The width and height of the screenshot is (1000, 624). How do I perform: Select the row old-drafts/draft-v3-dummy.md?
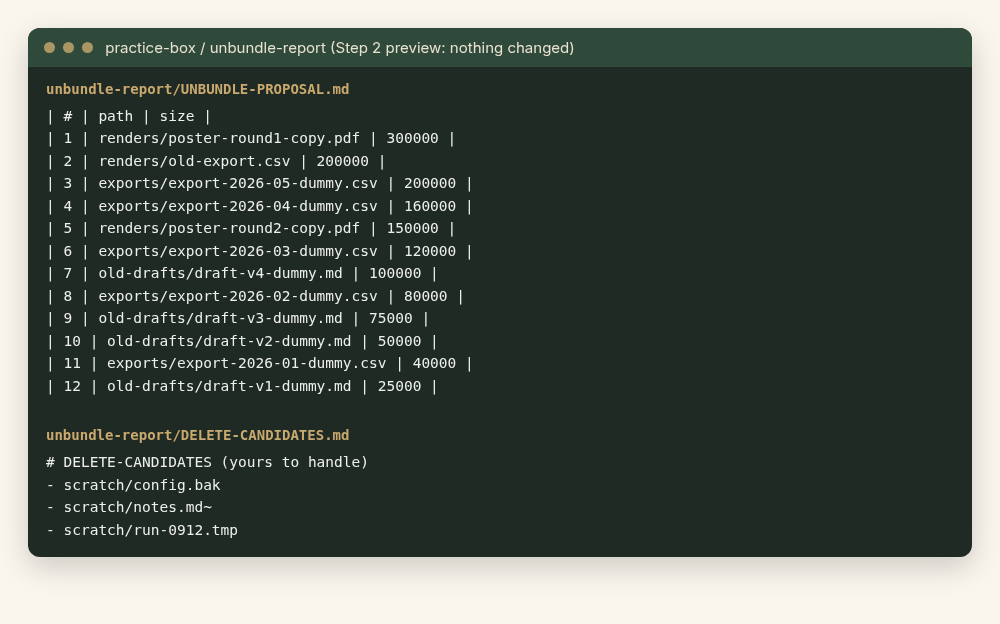pyautogui.click(x=237, y=318)
